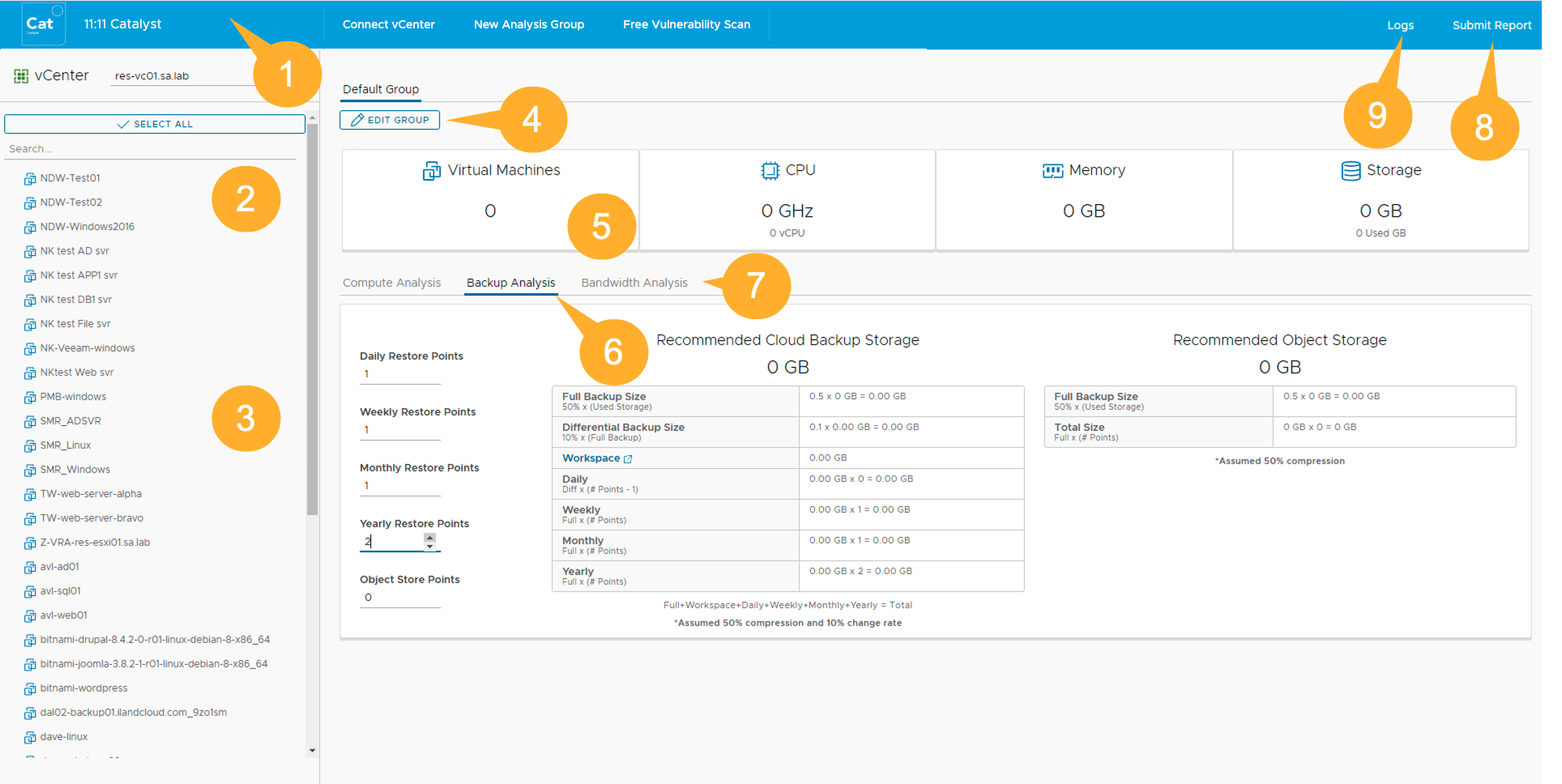The height and width of the screenshot is (784, 1562).
Task: Open the Connect vCenter menu item
Action: point(388,24)
